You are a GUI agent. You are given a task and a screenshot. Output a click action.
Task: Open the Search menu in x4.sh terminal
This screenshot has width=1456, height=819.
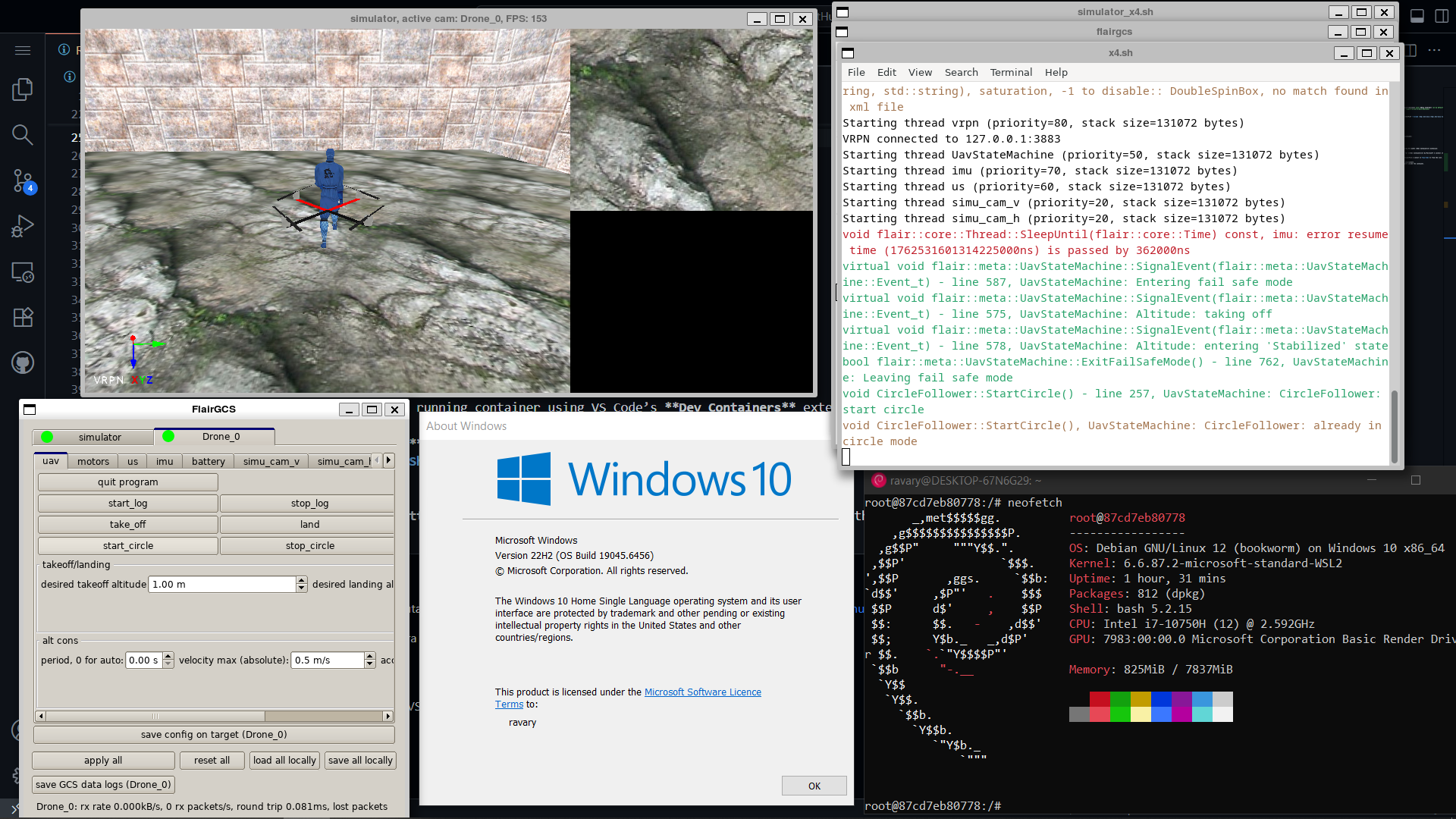(961, 73)
